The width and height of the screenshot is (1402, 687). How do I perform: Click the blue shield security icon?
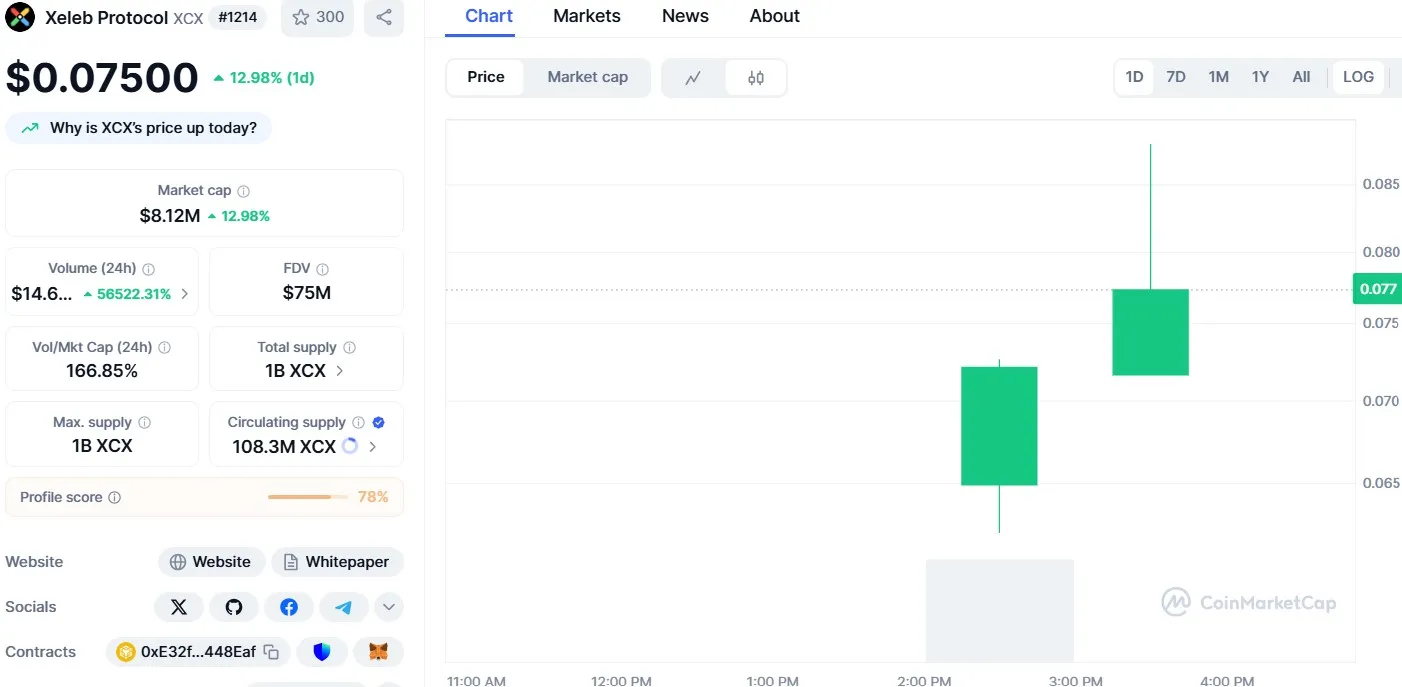tap(322, 652)
